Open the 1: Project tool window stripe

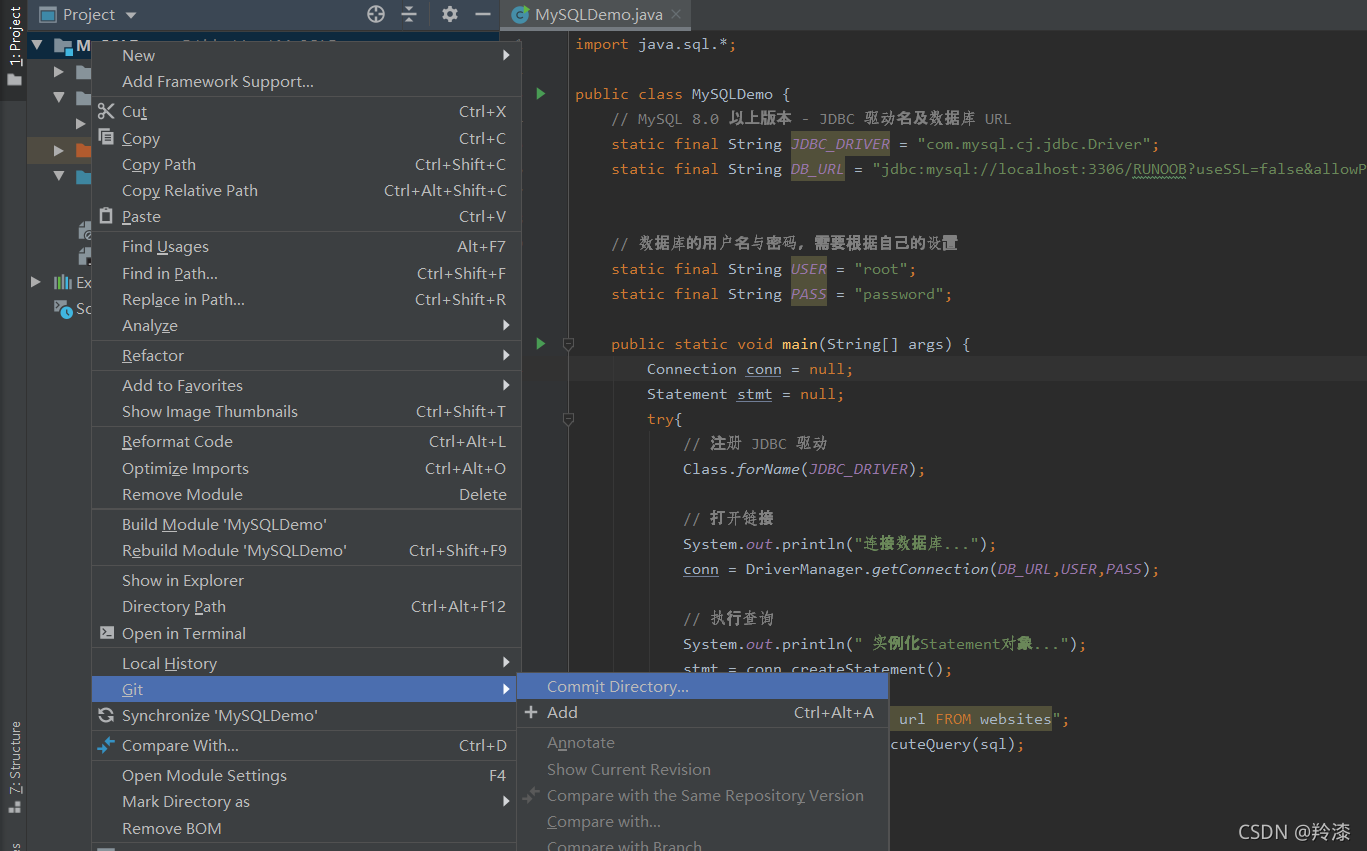coord(14,45)
